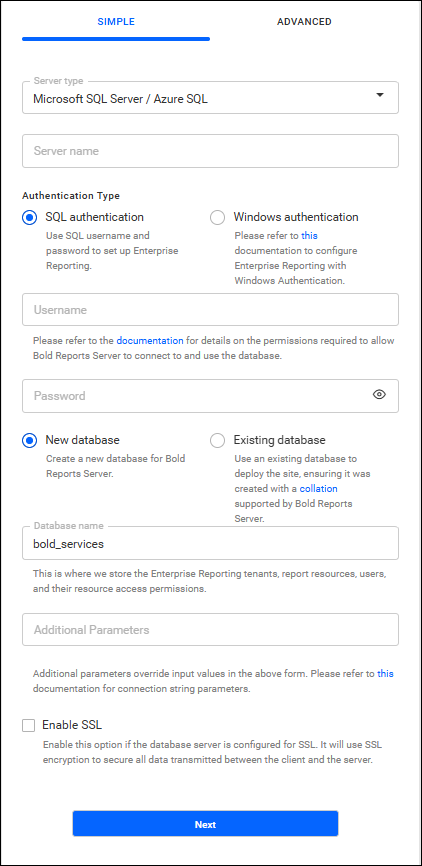Viewport: 422px width, 866px height.
Task: Focus the Additional Parameters field
Action: (x=210, y=630)
